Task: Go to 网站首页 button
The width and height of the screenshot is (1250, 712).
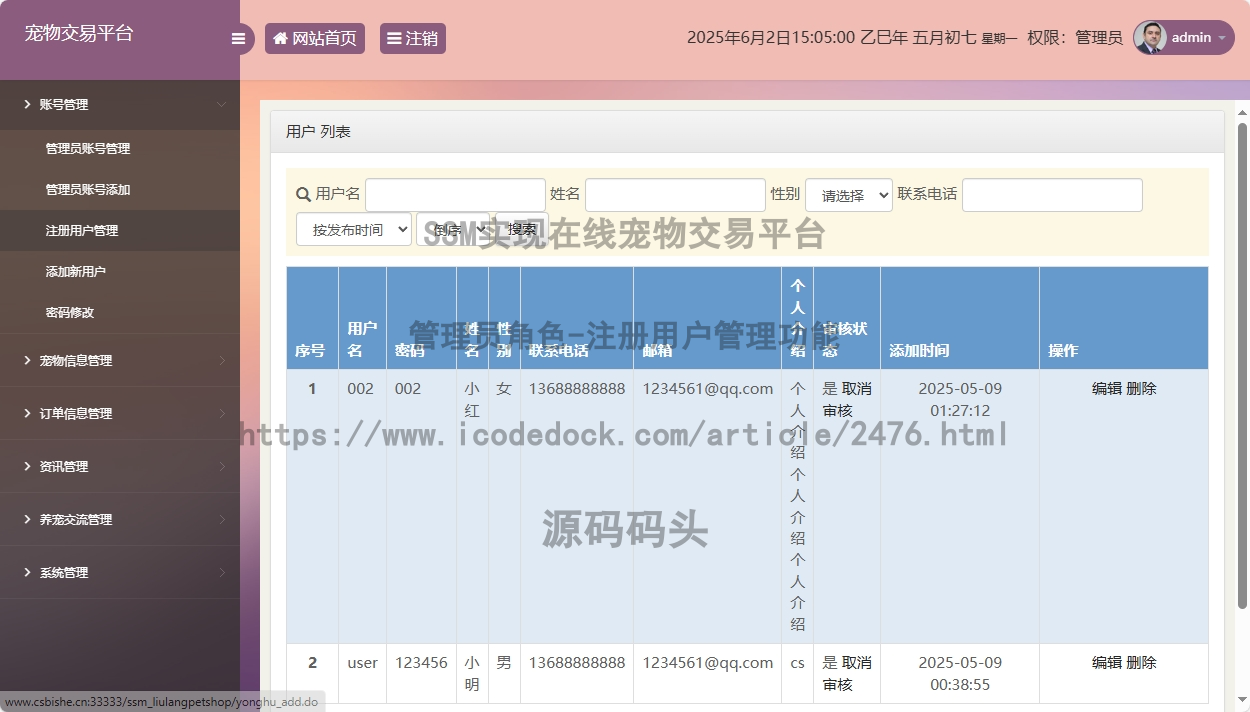Action: pyautogui.click(x=315, y=39)
